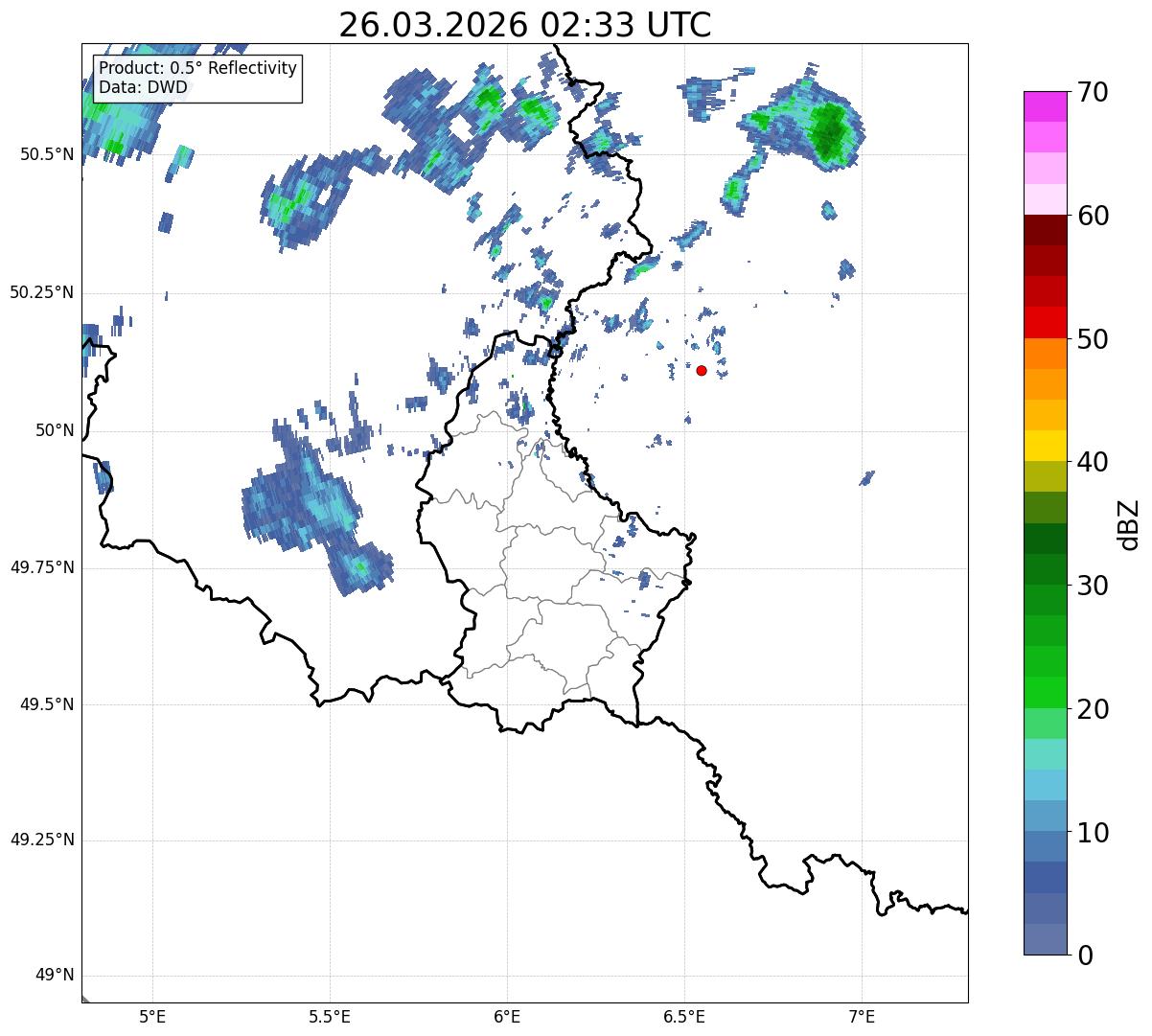Click the 6°E longitude label
The height and width of the screenshot is (1036, 1152).
(x=507, y=1017)
